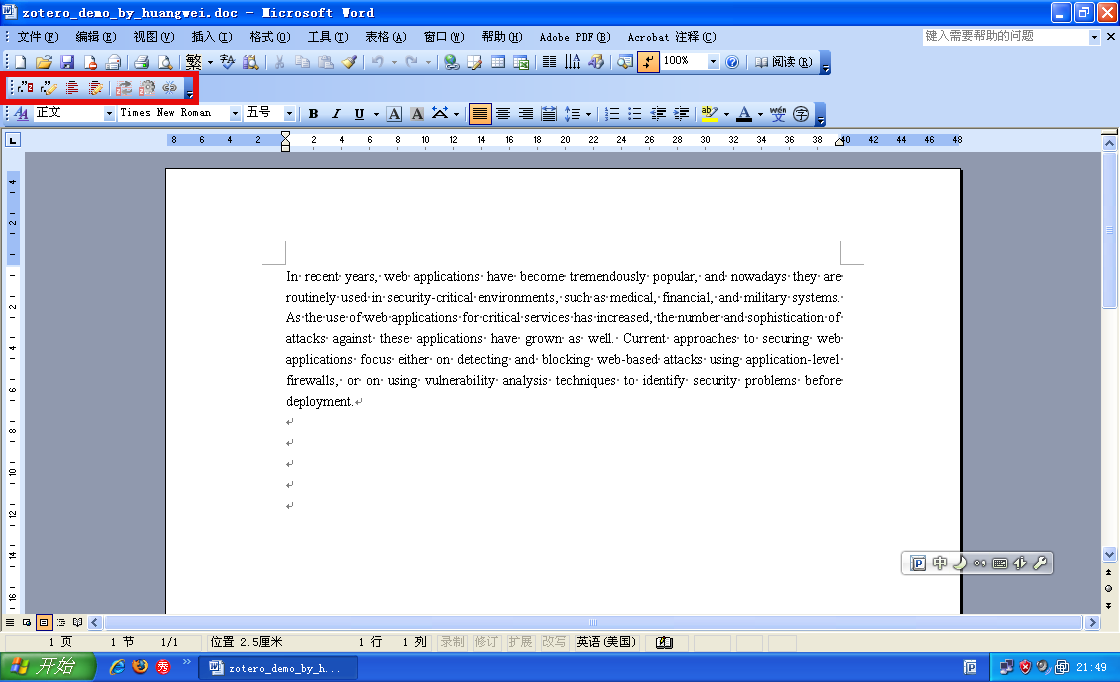1120x682 pixels.
Task: Apply numbered list formatting
Action: click(611, 114)
